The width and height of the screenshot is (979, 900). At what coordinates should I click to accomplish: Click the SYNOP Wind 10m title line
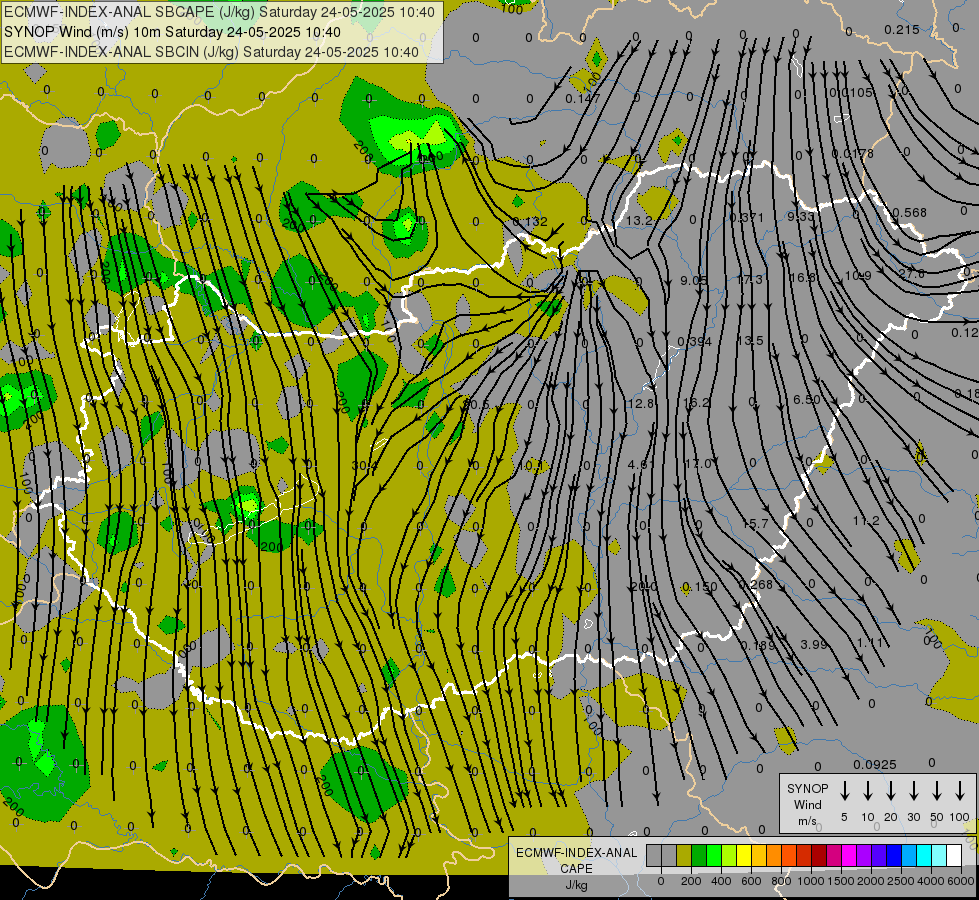tap(172, 32)
